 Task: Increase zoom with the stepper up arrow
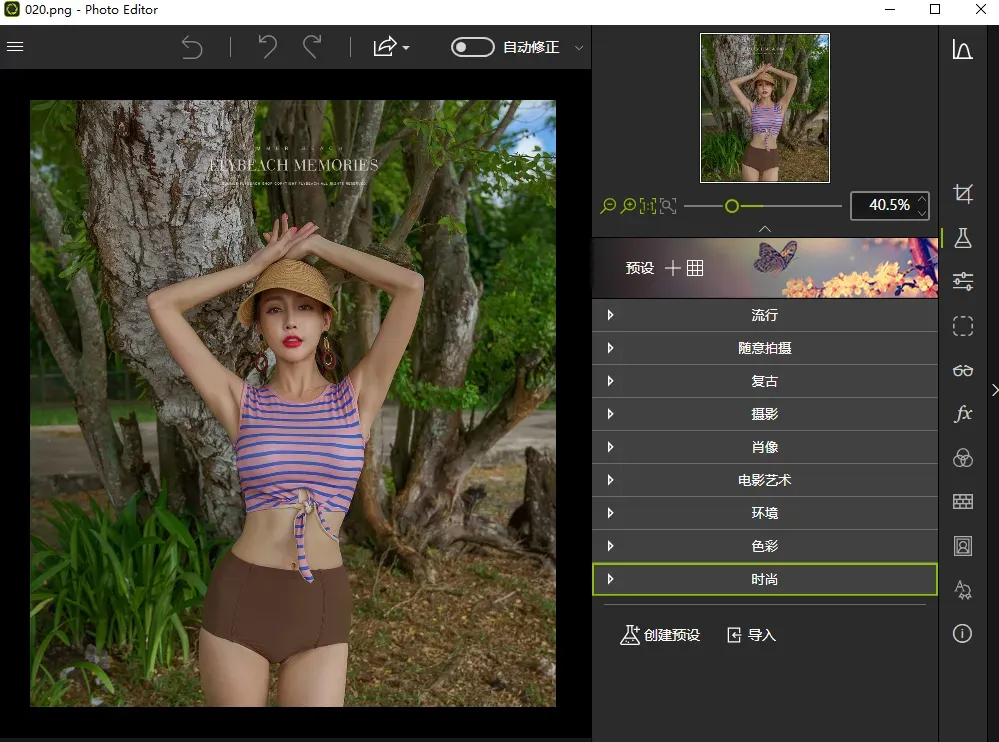click(921, 199)
